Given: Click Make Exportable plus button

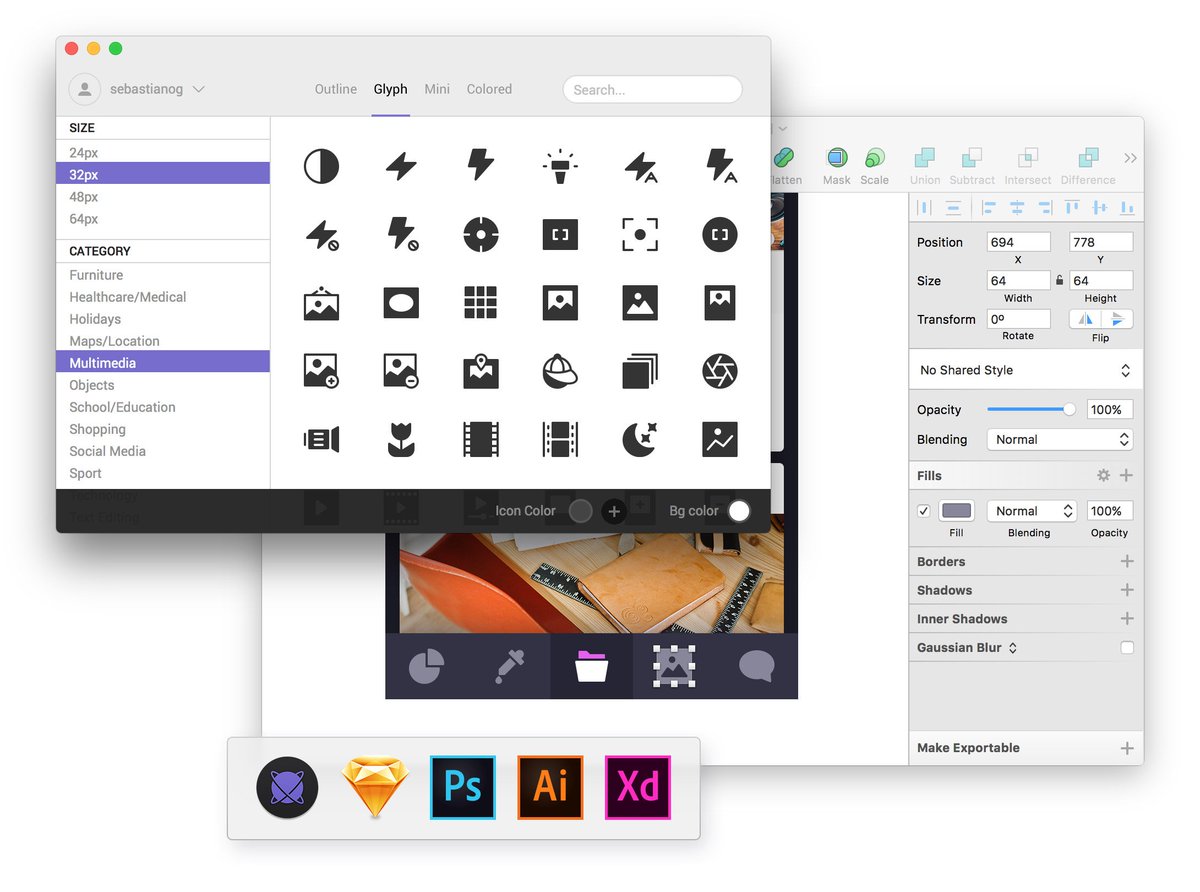Looking at the screenshot, I should [1127, 748].
